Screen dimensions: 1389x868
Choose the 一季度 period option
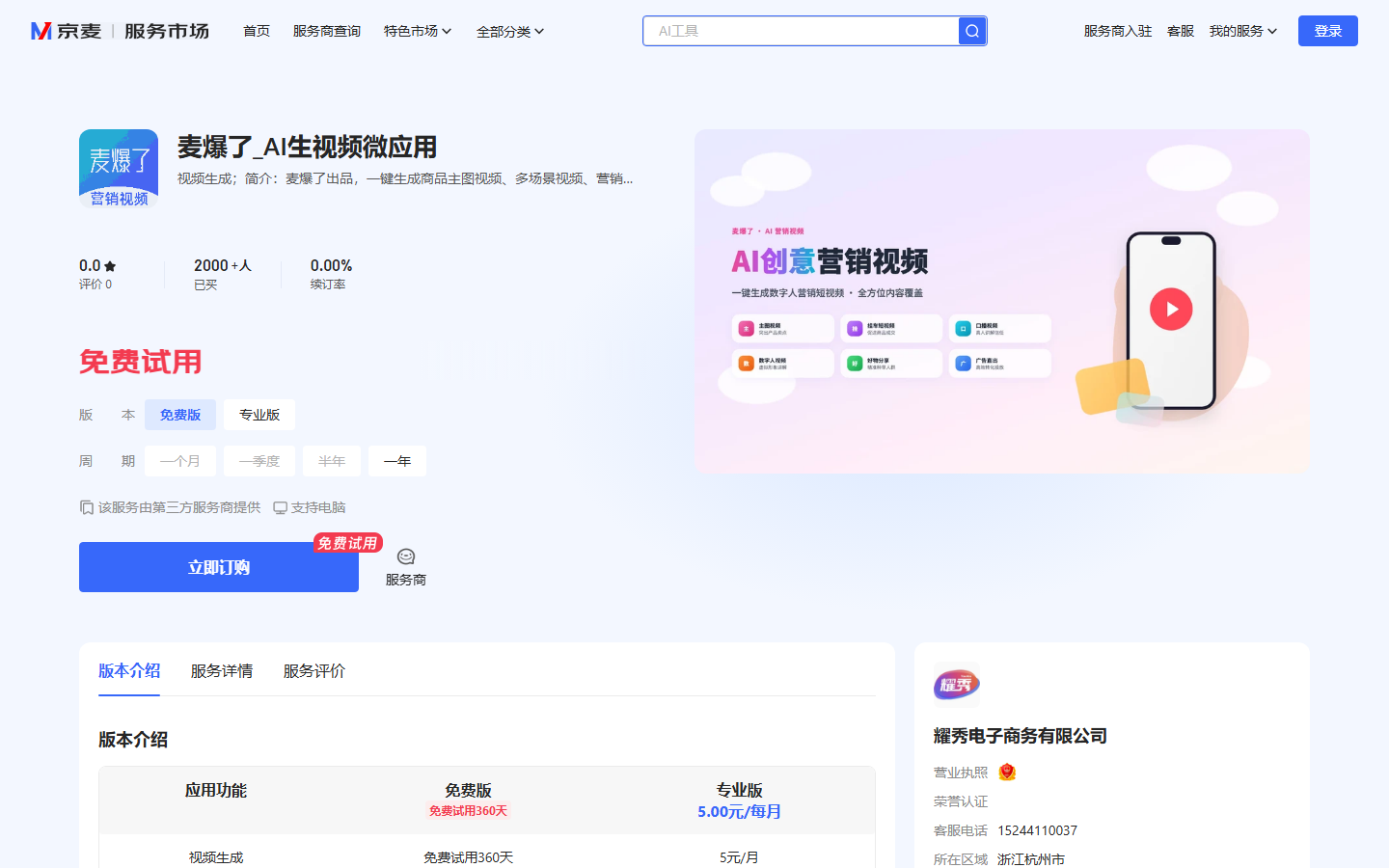pyautogui.click(x=259, y=461)
